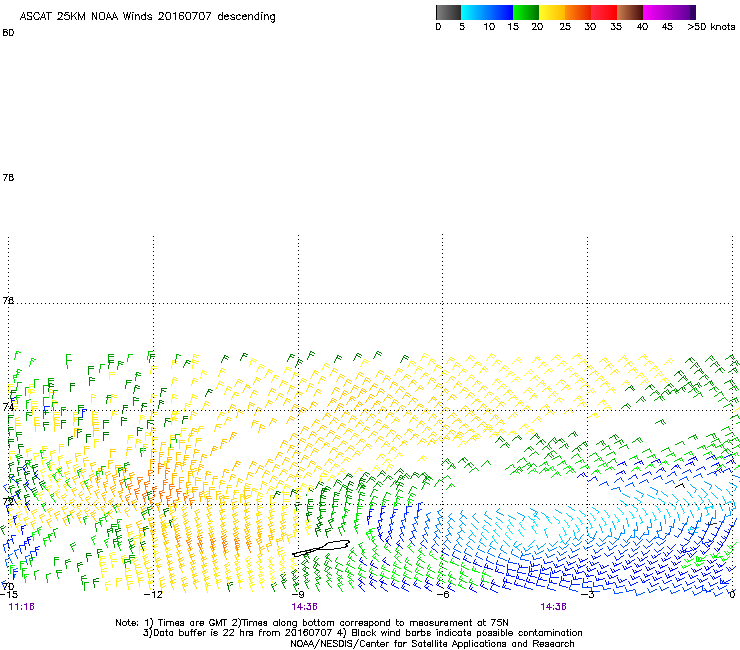The image size is (740, 650).
Task: Click the "15" legend scale label
Action: point(513,27)
